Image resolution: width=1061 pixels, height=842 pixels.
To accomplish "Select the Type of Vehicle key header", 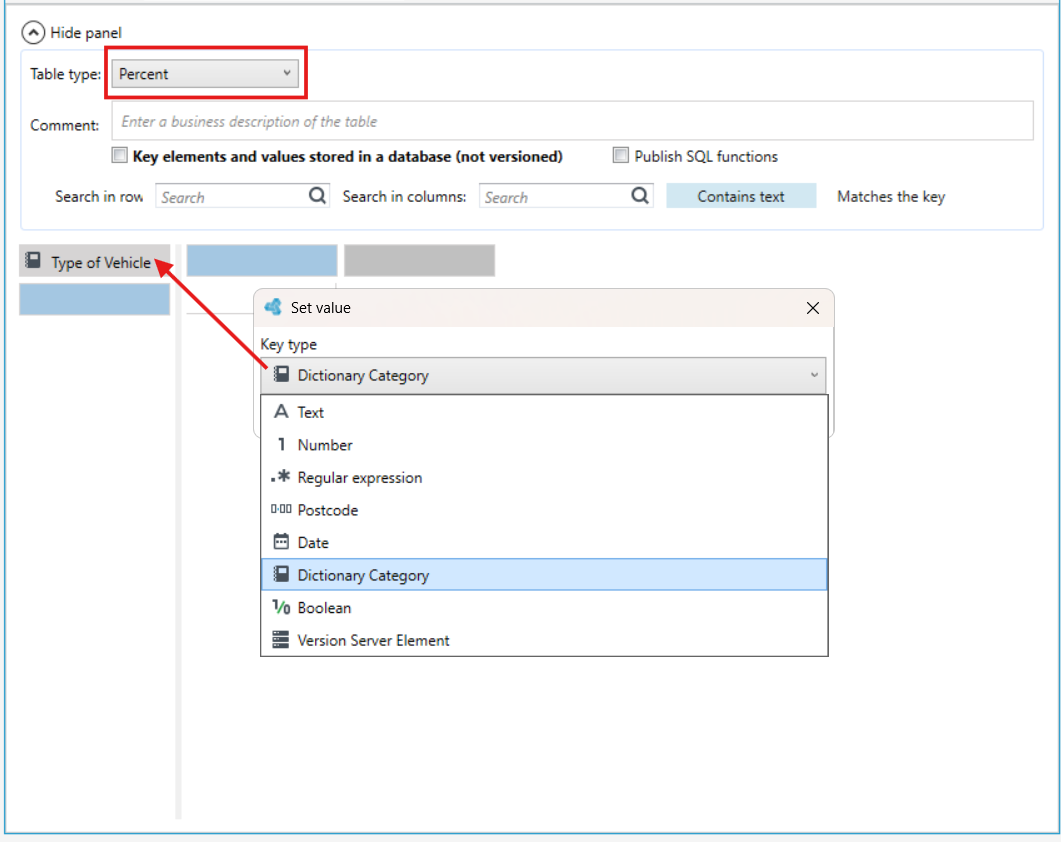I will [x=95, y=261].
